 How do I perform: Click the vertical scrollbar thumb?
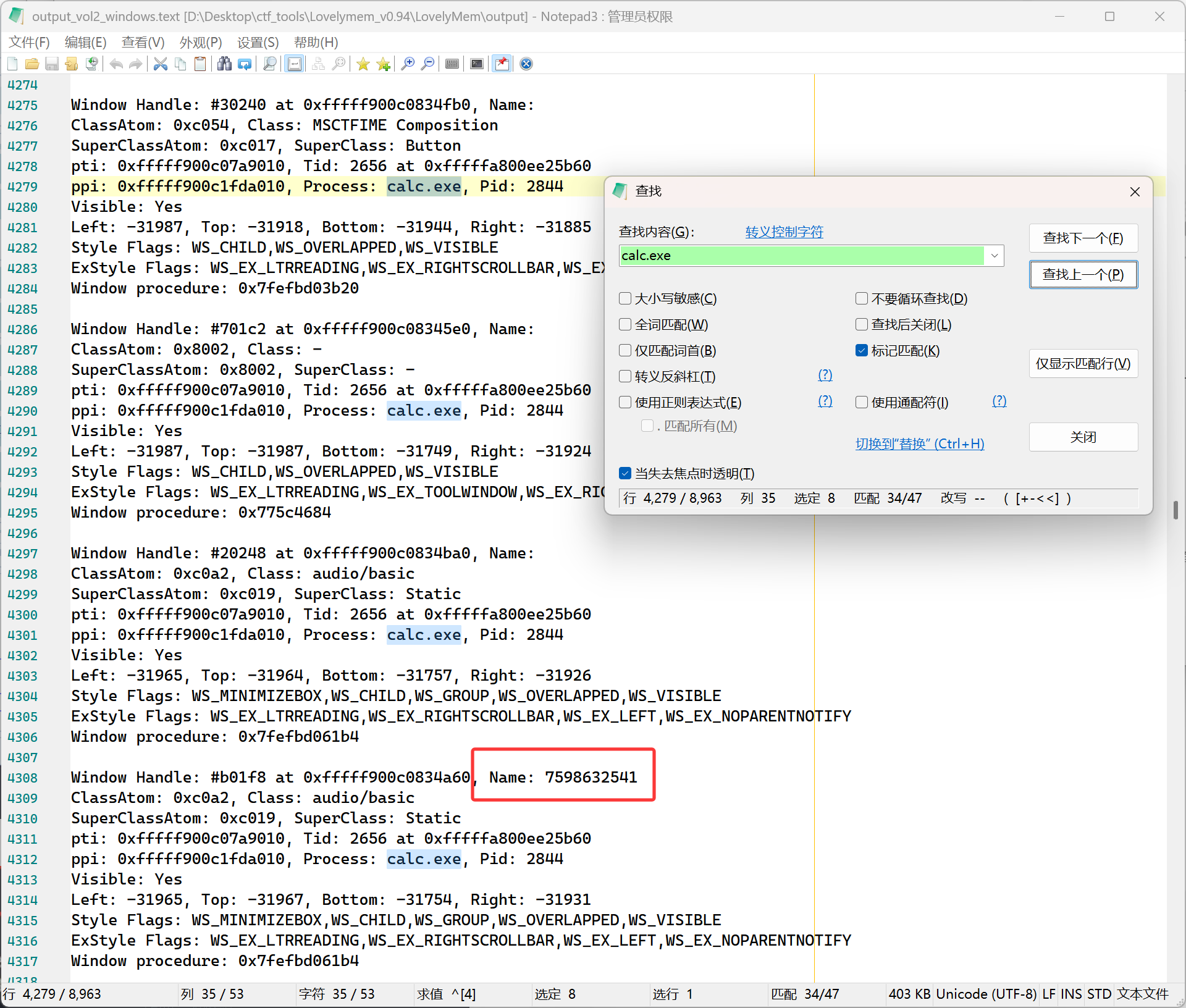tap(1175, 510)
